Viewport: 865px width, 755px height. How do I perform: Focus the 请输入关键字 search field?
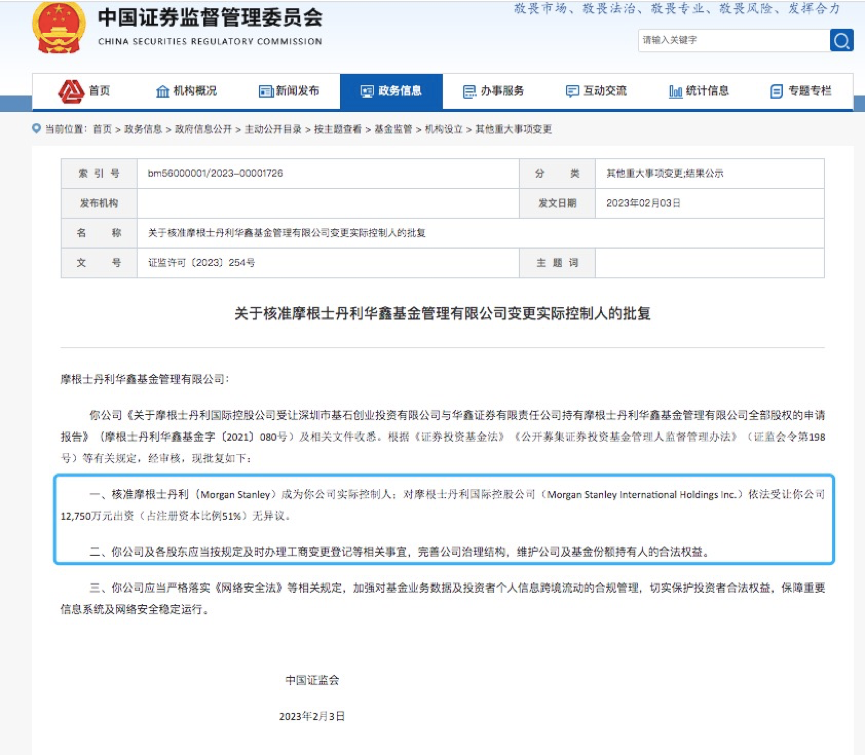pyautogui.click(x=732, y=40)
